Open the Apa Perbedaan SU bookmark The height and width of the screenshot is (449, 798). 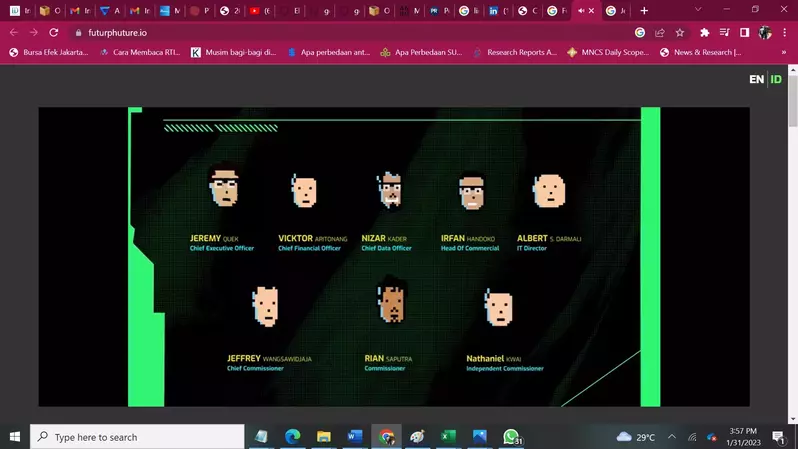(422, 52)
